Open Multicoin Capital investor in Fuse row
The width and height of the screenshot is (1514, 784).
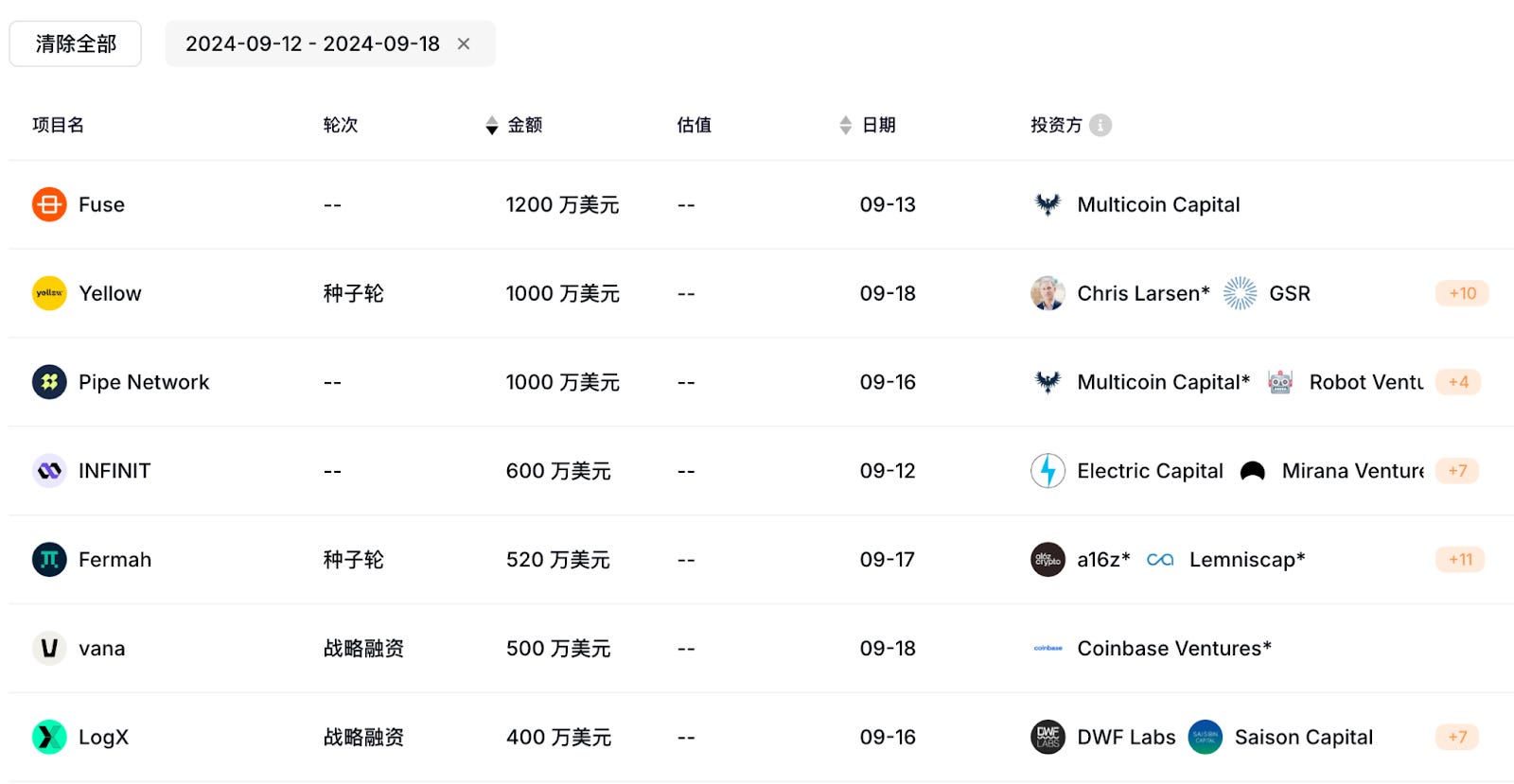(x=1158, y=204)
